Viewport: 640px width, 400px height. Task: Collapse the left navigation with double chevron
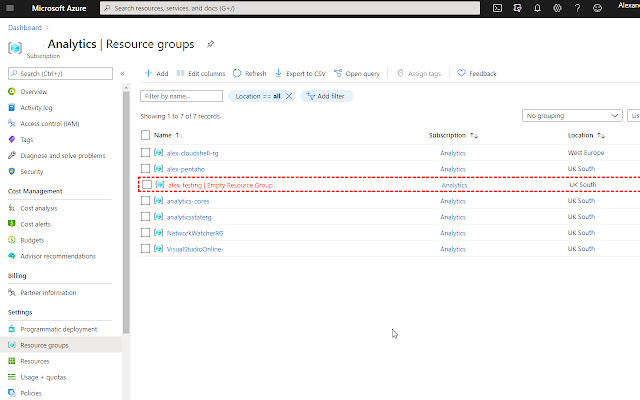[x=122, y=73]
